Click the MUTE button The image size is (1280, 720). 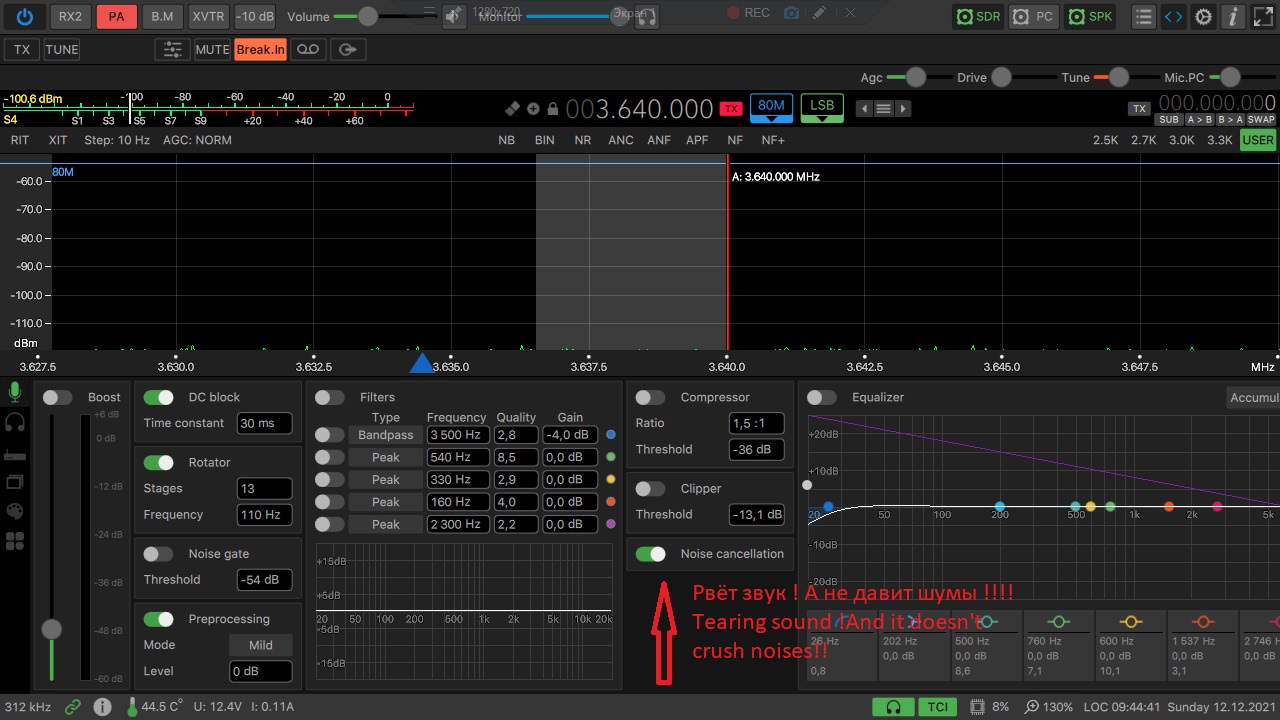click(212, 49)
